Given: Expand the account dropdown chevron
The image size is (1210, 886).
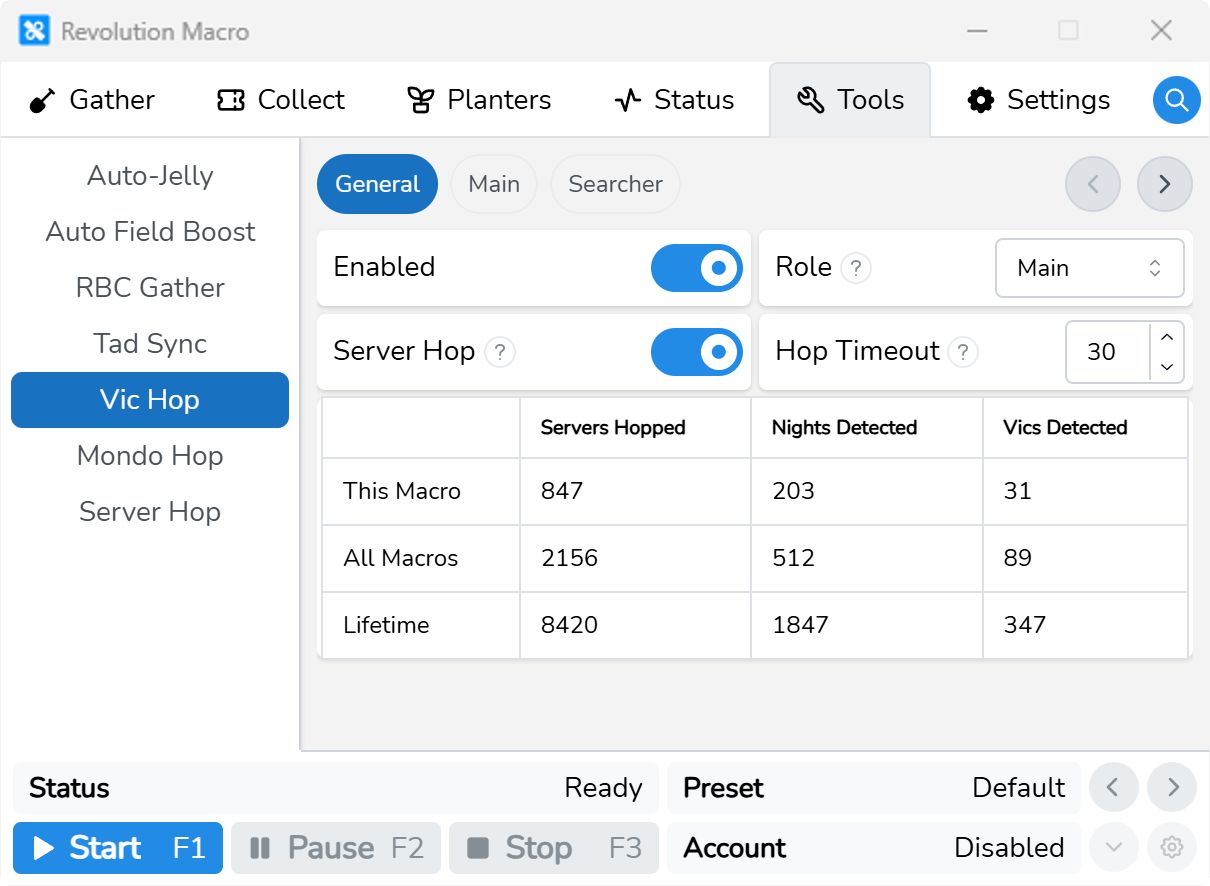Looking at the screenshot, I should (x=1114, y=848).
